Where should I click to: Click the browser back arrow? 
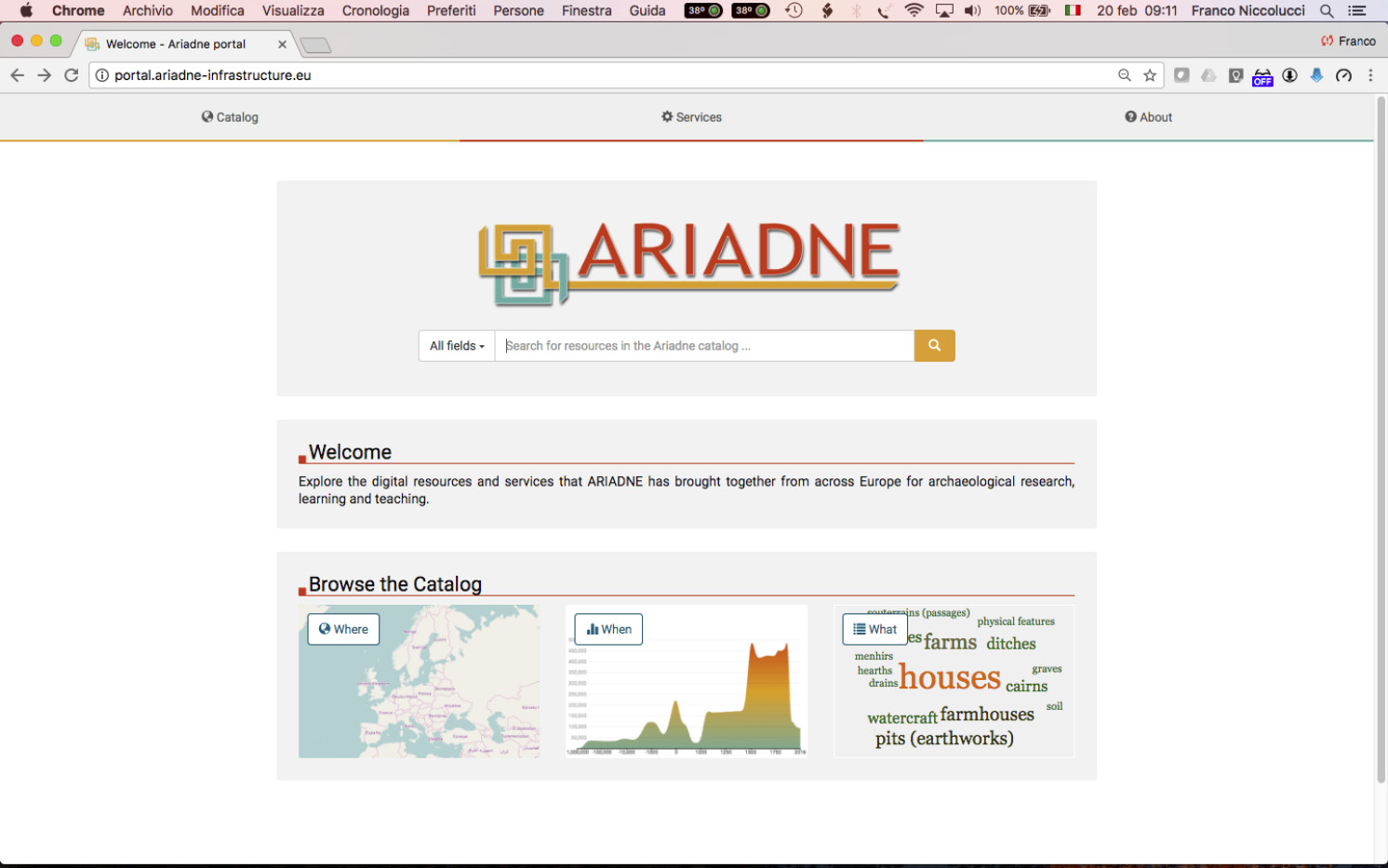point(17,75)
